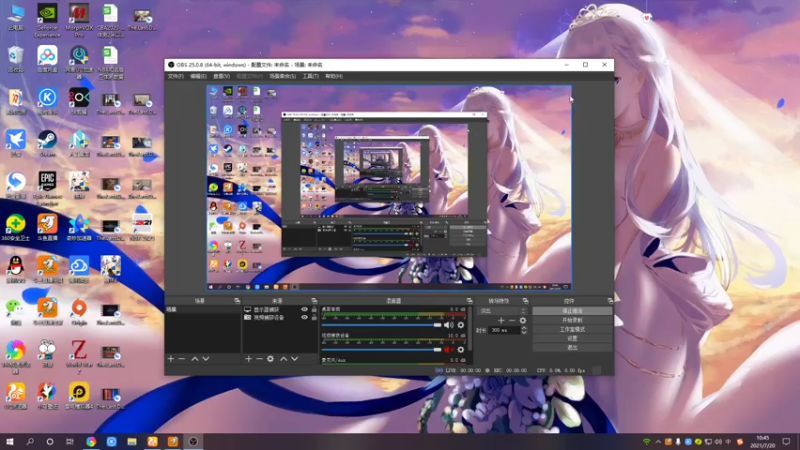Pop out the scenes dock panel
This screenshot has width=800, height=450.
click(x=237, y=301)
